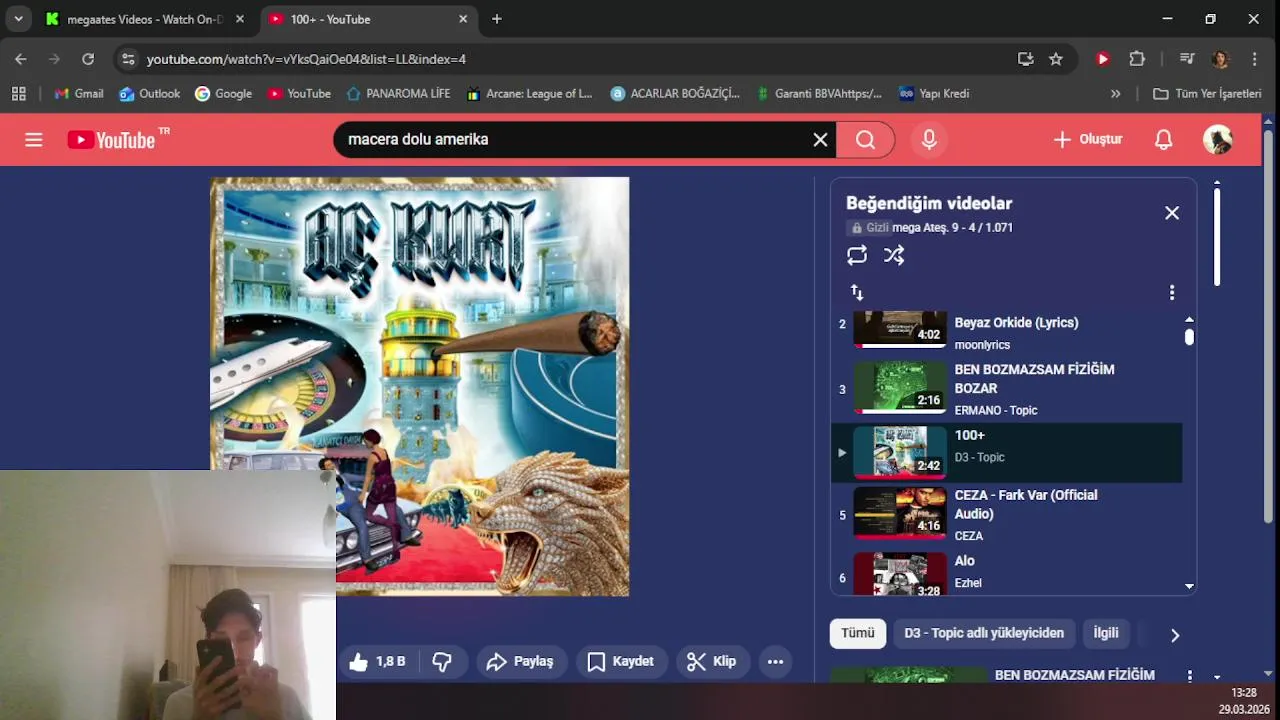This screenshot has width=1280, height=720.
Task: Click the Paylaş share button
Action: pyautogui.click(x=520, y=661)
